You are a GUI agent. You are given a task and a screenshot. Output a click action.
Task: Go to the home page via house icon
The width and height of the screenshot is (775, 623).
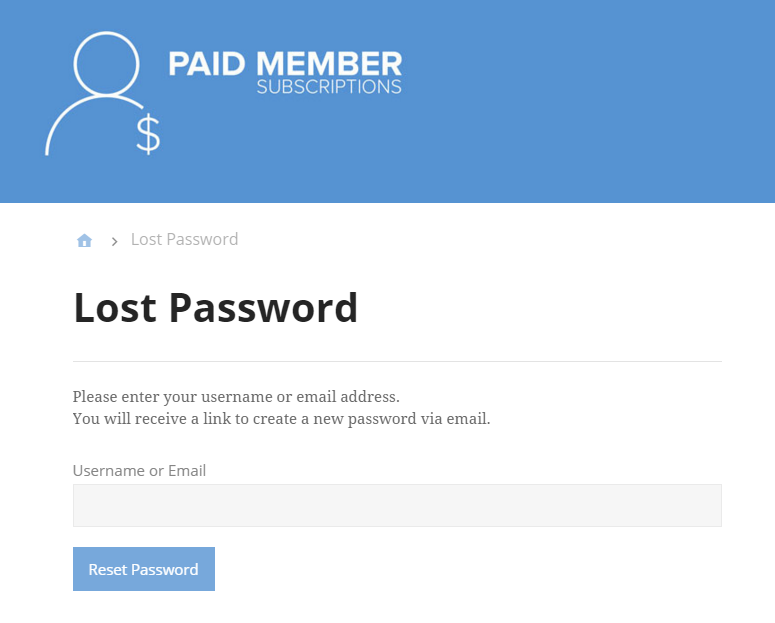tap(85, 240)
